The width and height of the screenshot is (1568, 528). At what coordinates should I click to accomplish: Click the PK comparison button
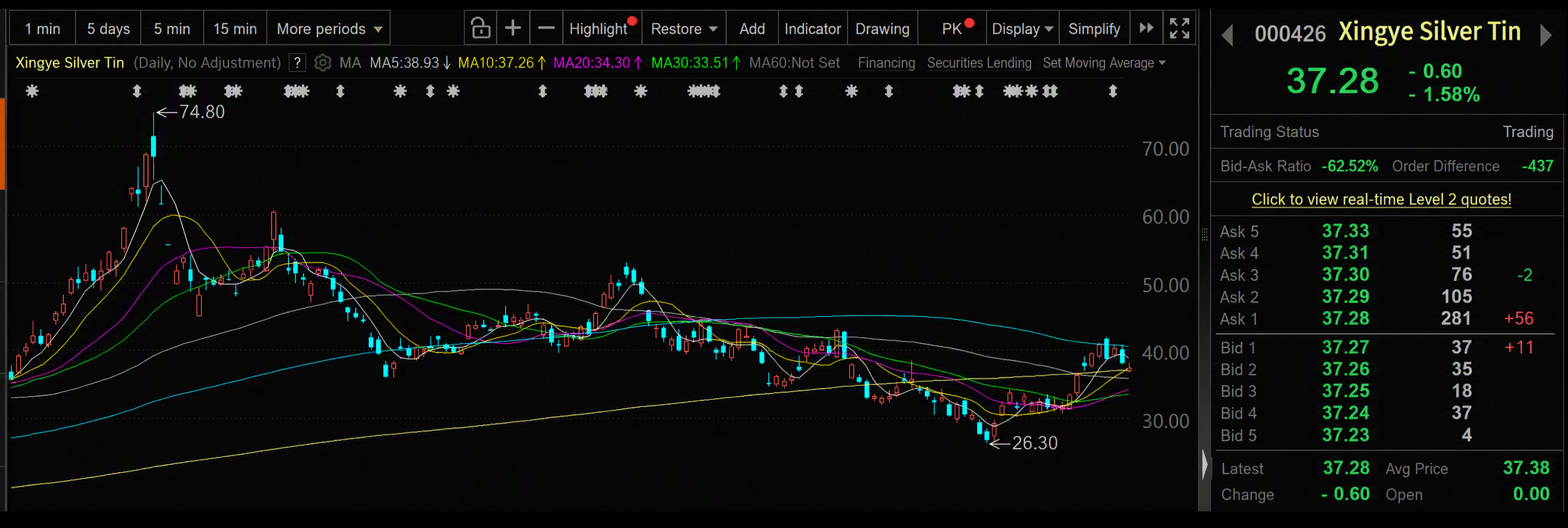(952, 29)
